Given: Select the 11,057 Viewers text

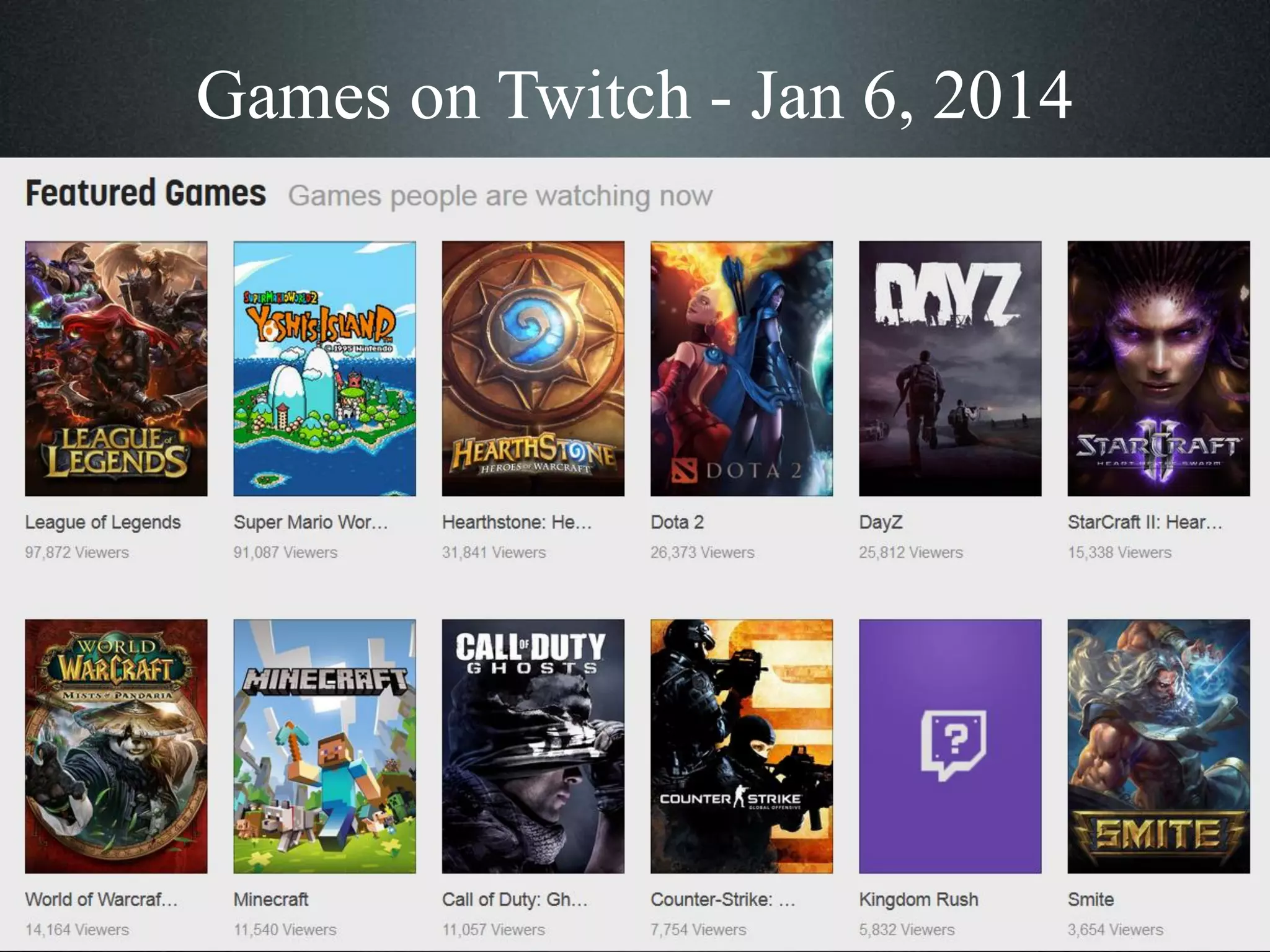Looking at the screenshot, I should [x=493, y=930].
